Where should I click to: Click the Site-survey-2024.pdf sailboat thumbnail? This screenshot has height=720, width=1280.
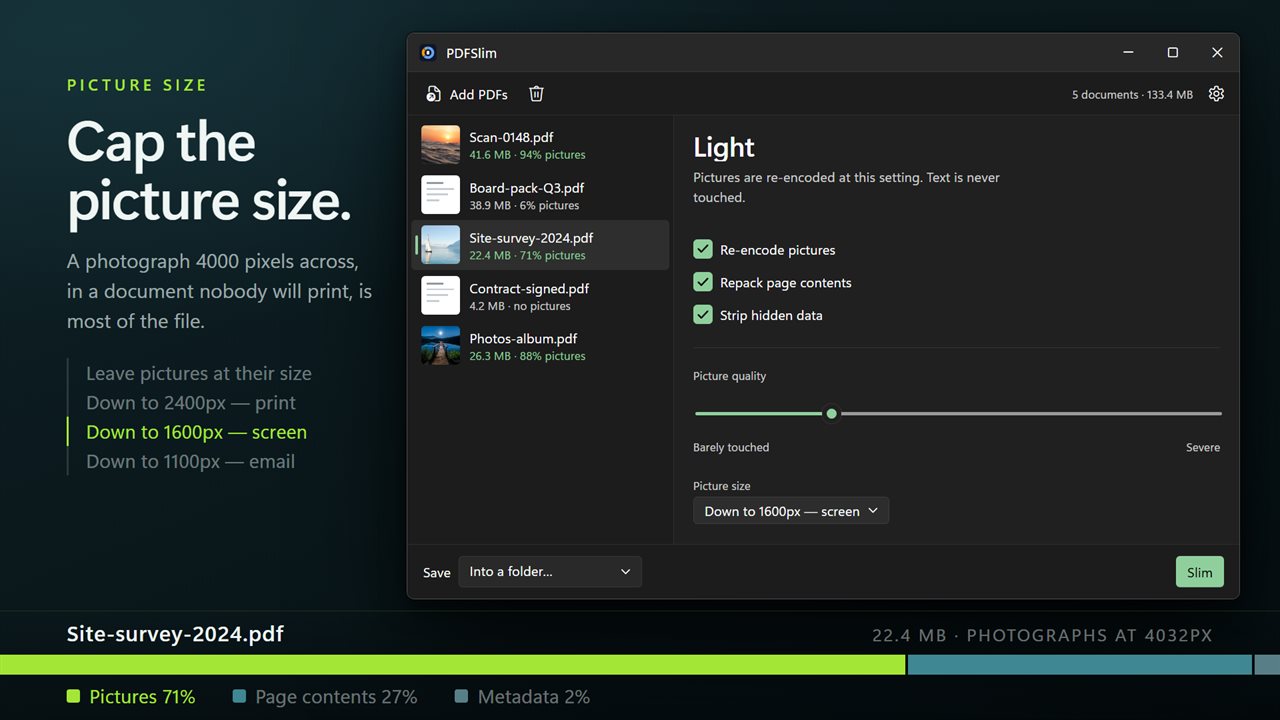click(x=441, y=245)
